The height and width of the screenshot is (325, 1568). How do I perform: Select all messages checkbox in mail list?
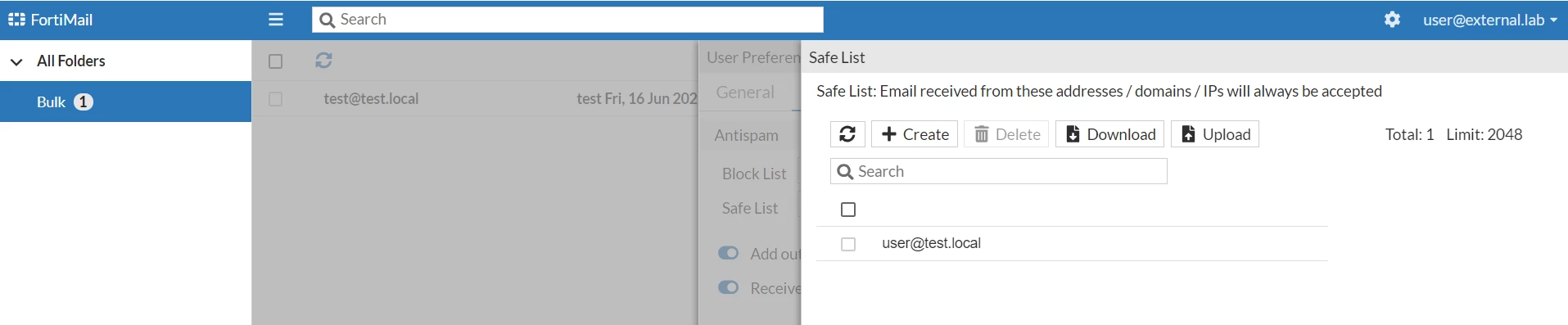pyautogui.click(x=276, y=61)
